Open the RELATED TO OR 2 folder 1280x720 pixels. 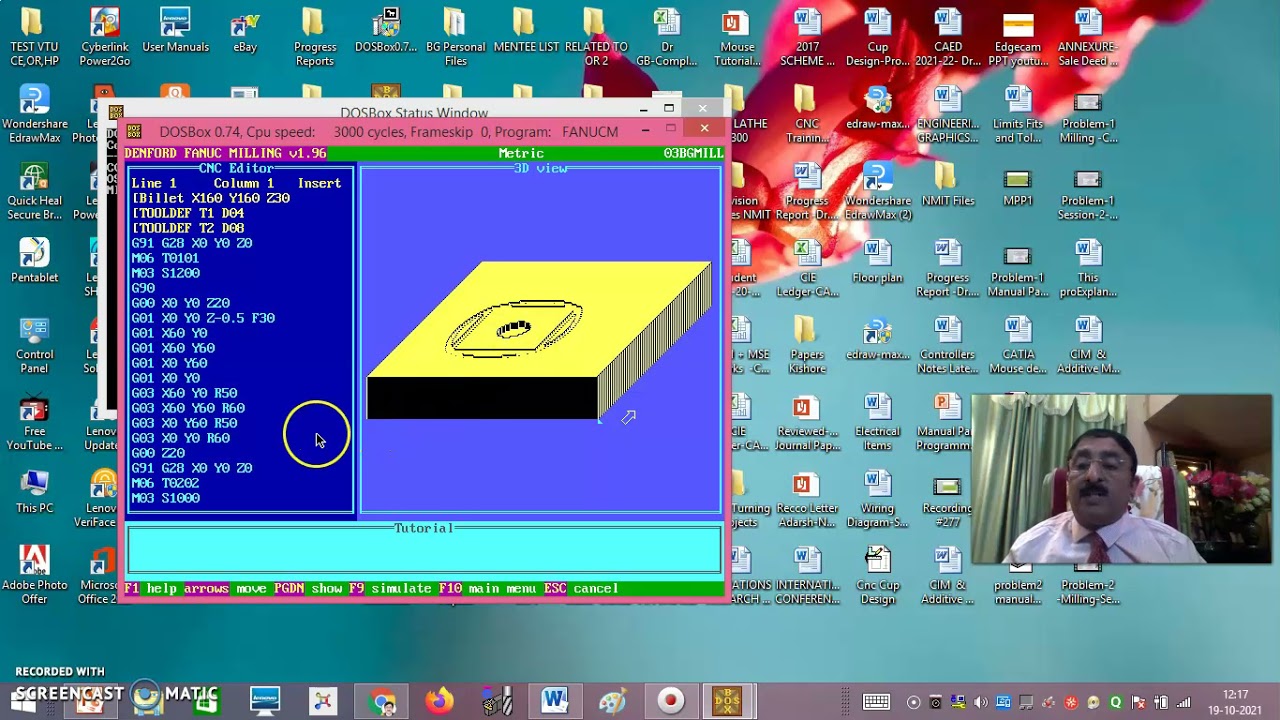point(596,37)
